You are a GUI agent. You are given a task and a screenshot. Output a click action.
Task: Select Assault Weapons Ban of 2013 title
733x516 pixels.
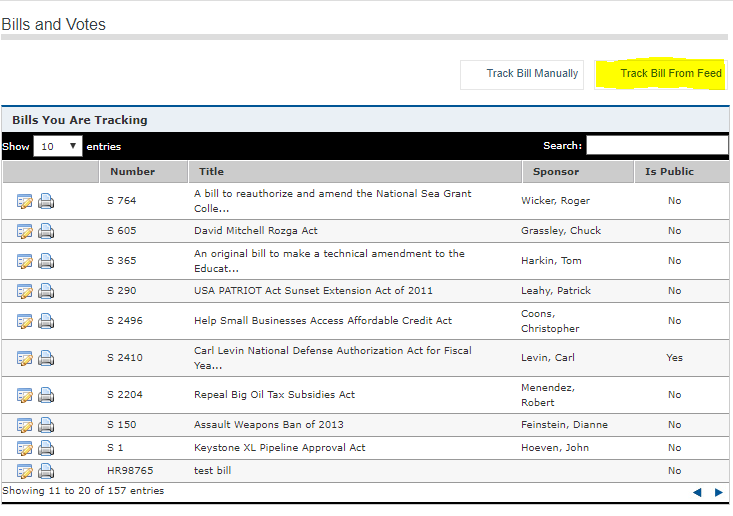tap(269, 424)
